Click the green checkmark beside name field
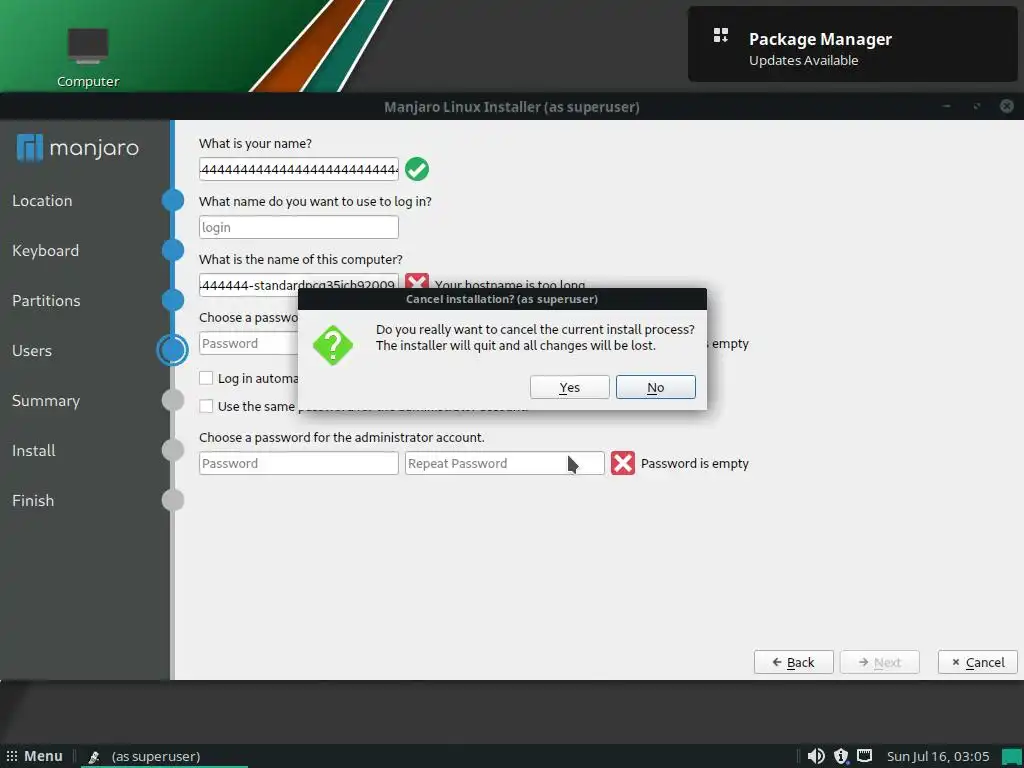 coord(417,169)
